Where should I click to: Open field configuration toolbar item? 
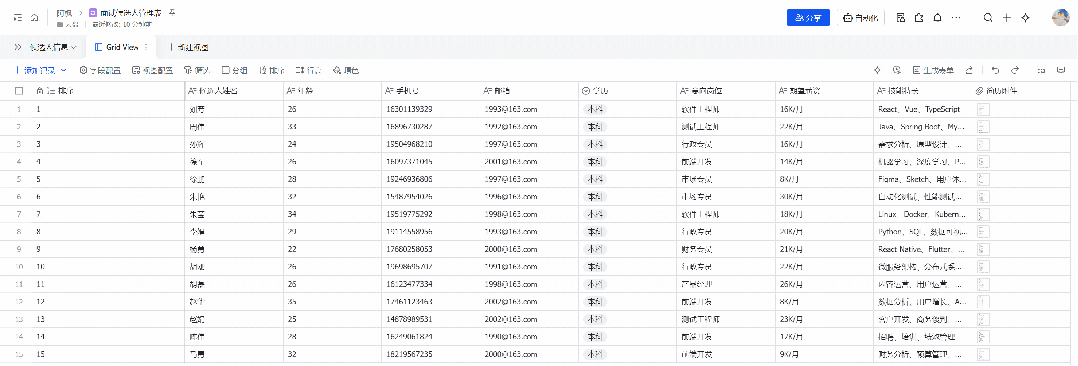[100, 70]
